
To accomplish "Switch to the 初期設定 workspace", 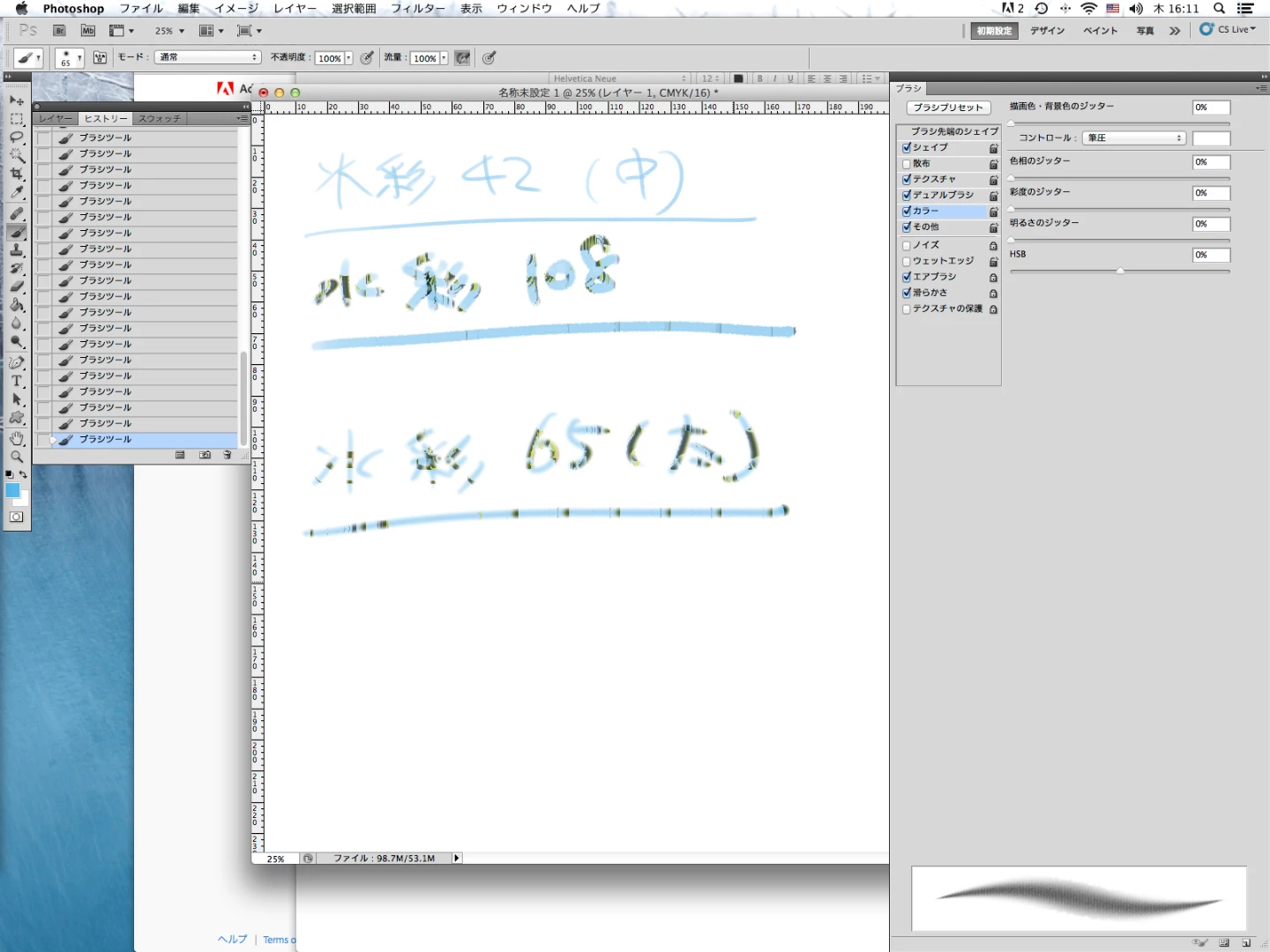I will (x=995, y=31).
